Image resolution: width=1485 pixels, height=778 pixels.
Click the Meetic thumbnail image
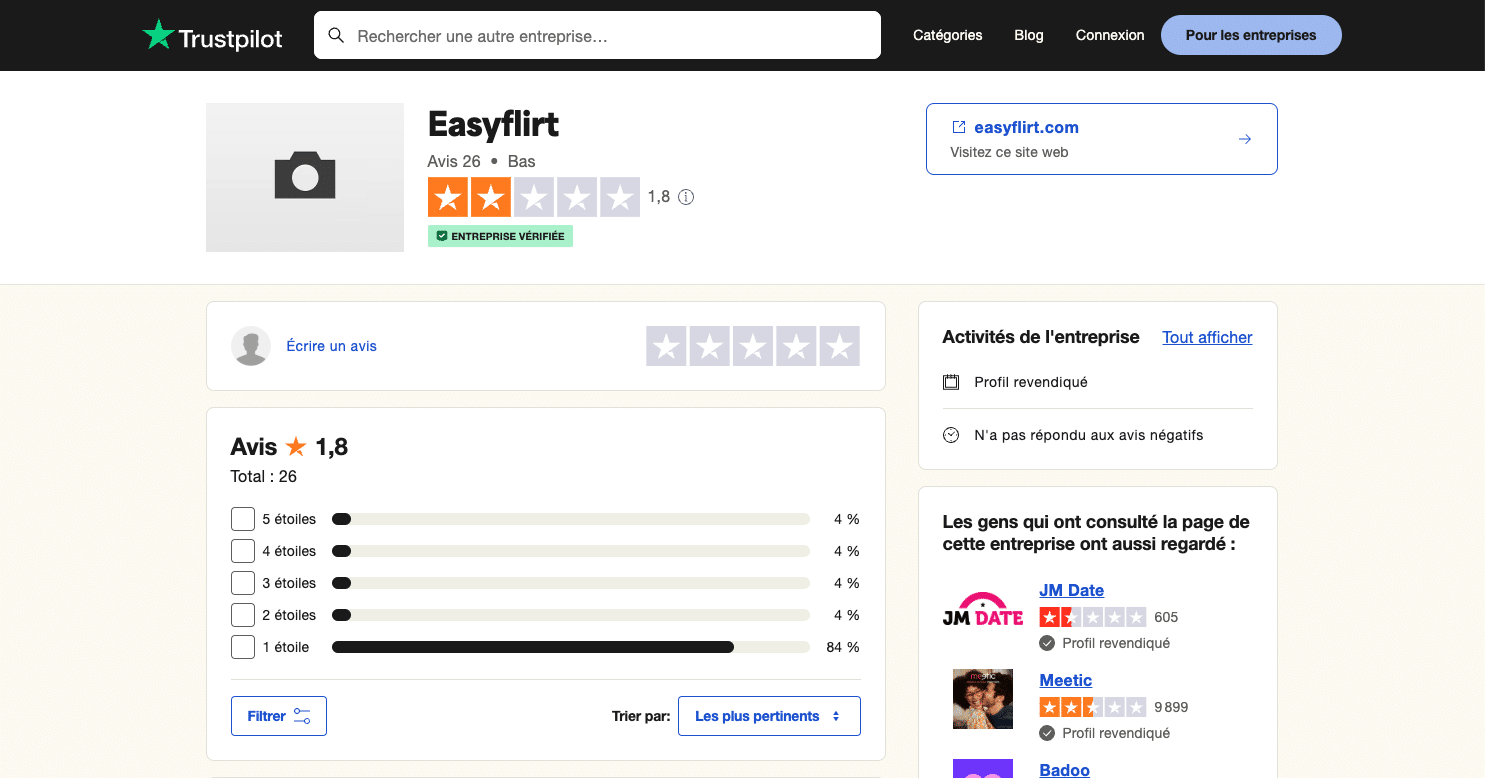tap(983, 699)
